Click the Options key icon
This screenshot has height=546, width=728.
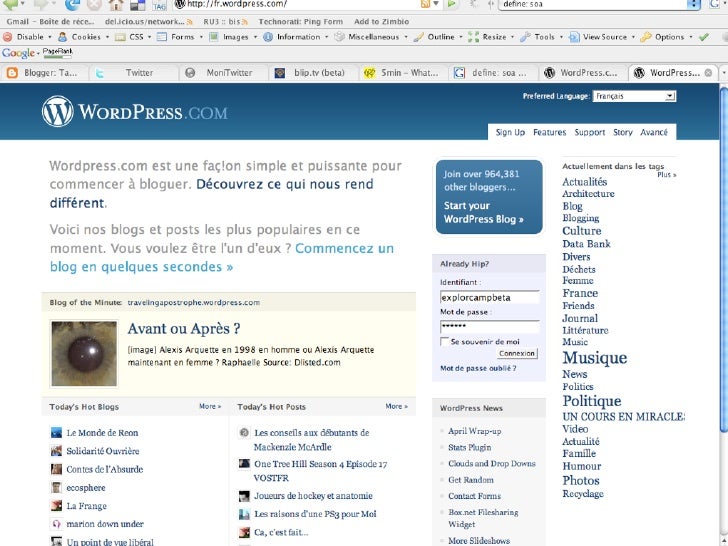(645, 37)
